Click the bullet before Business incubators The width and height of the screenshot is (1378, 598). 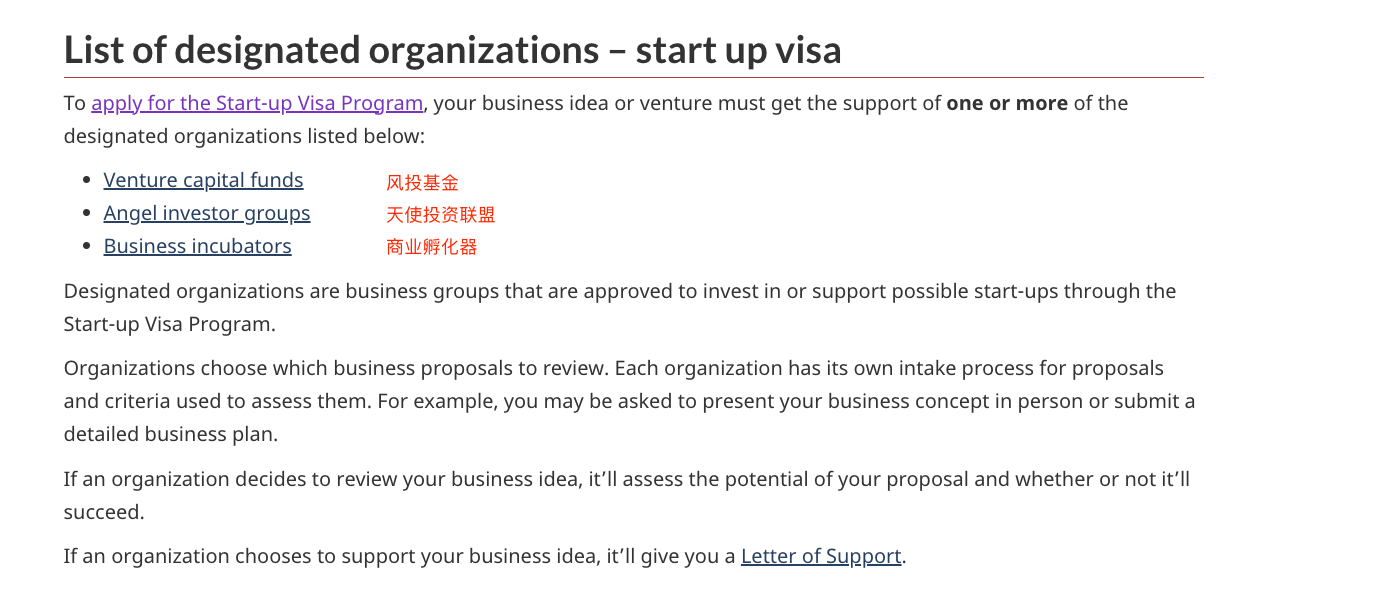(x=88, y=247)
